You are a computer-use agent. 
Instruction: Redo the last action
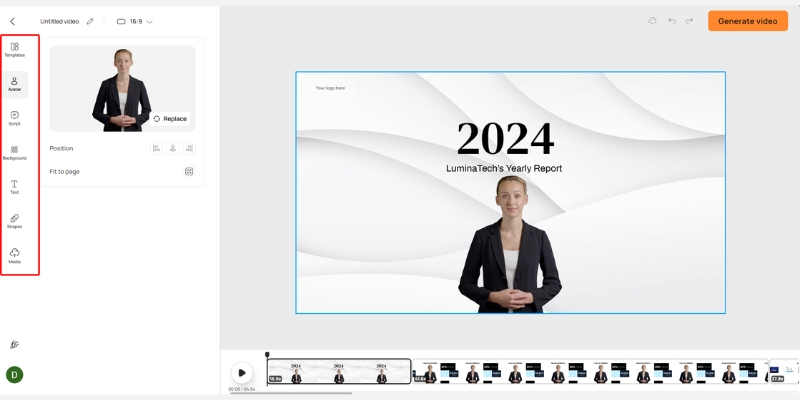point(689,21)
